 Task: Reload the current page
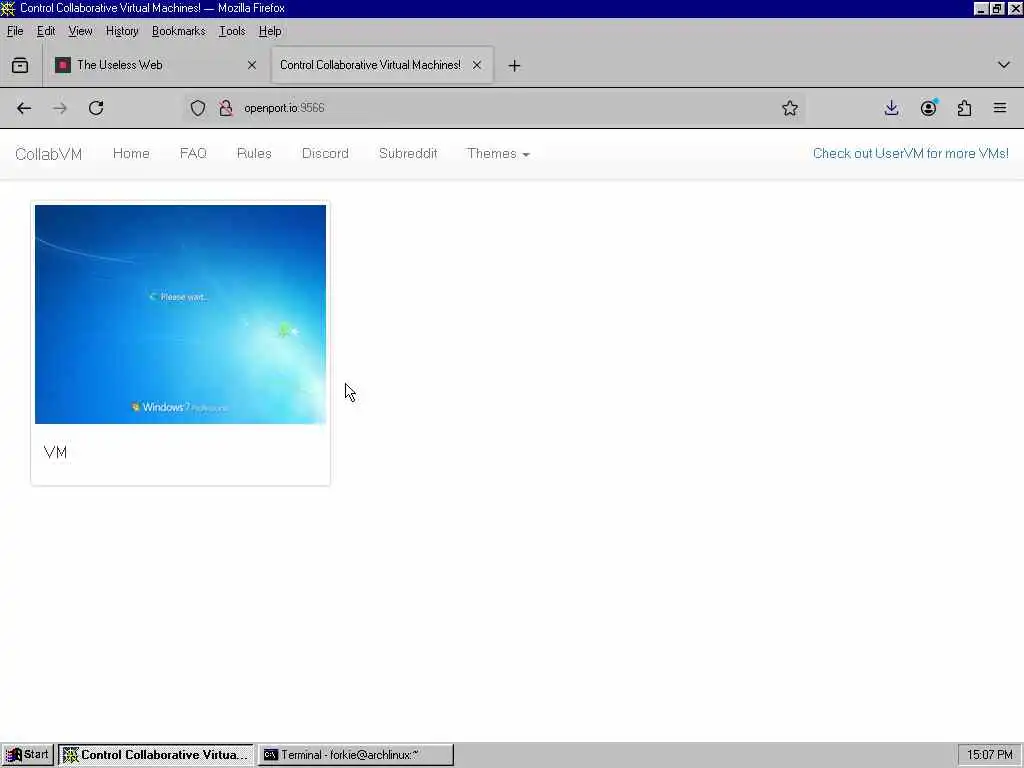click(x=96, y=108)
